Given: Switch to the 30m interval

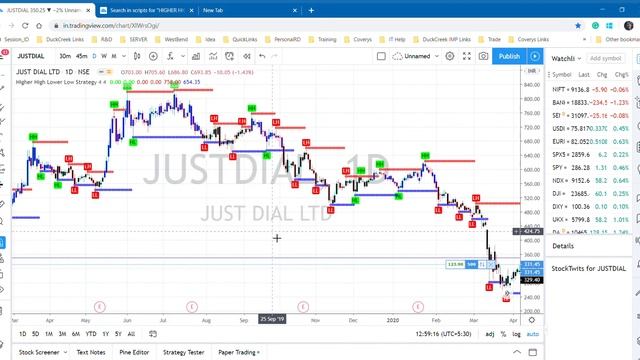Looking at the screenshot, I should [65, 56].
